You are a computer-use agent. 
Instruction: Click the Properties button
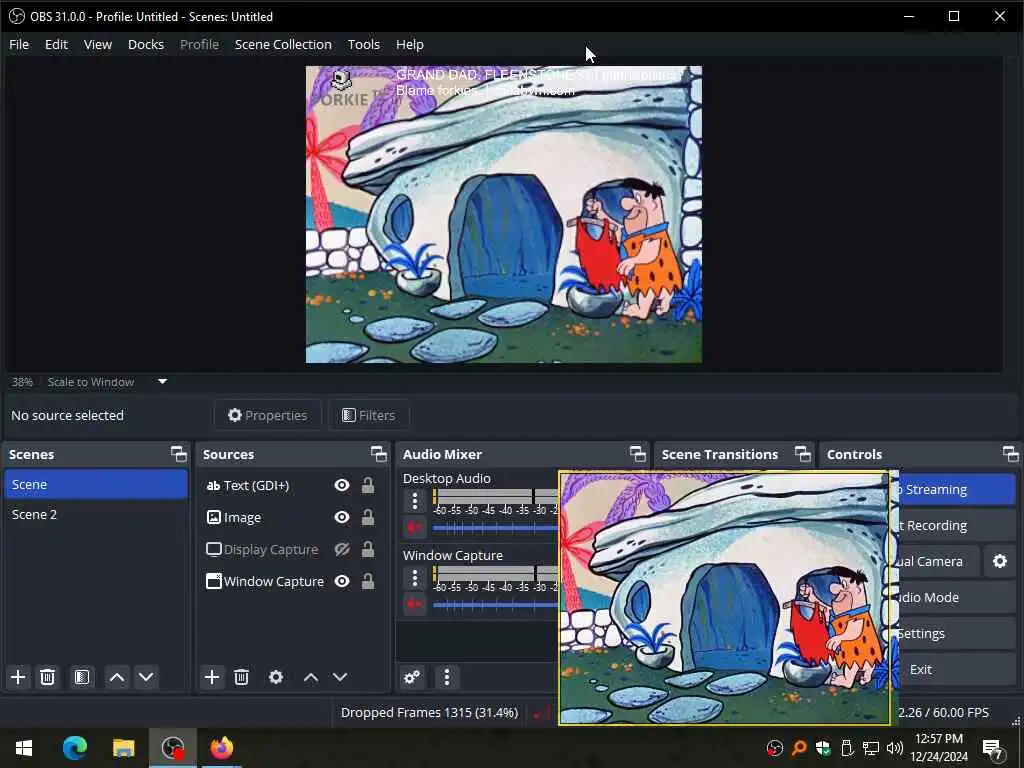tap(268, 415)
